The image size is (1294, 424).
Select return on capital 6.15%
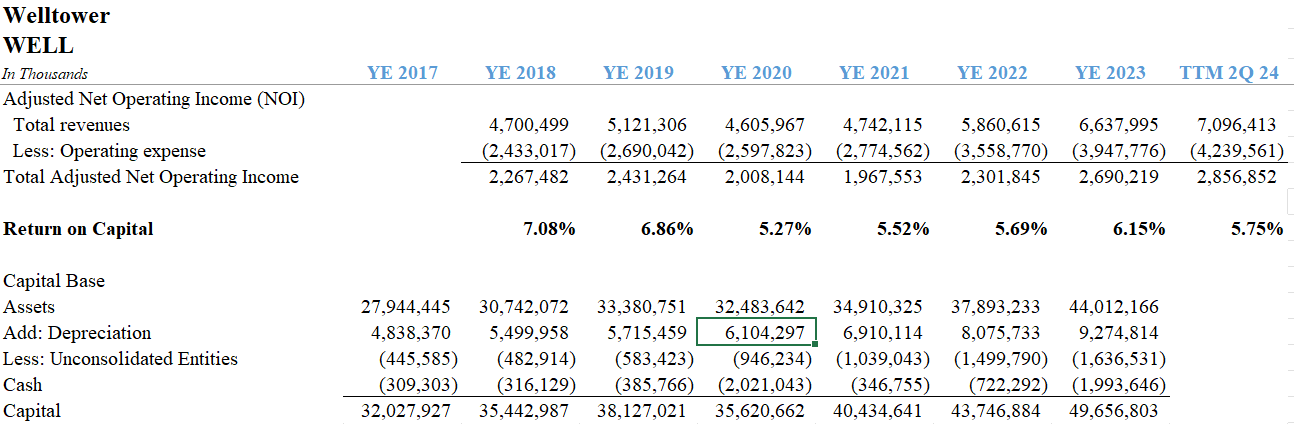[1139, 229]
